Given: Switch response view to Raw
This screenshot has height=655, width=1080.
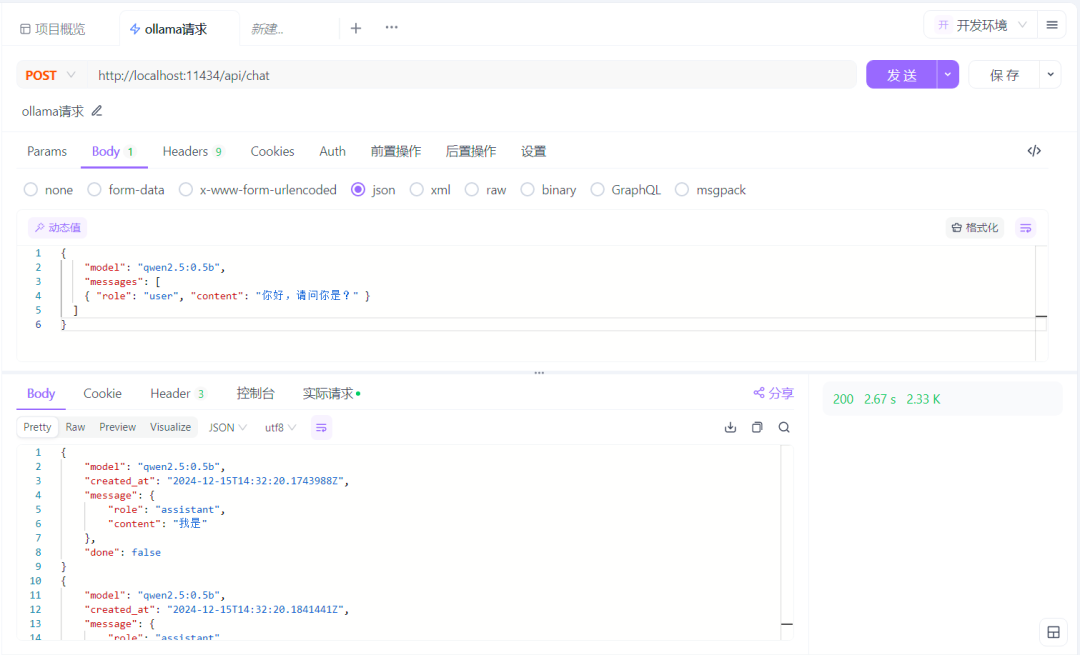Looking at the screenshot, I should tap(75, 428).
